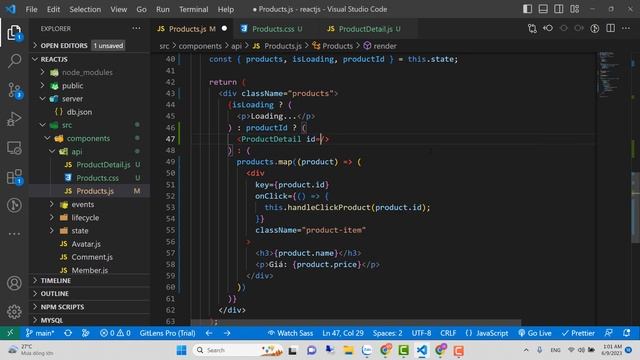The width and height of the screenshot is (640, 360).
Task: Open the Extensions view
Action: pos(14,177)
